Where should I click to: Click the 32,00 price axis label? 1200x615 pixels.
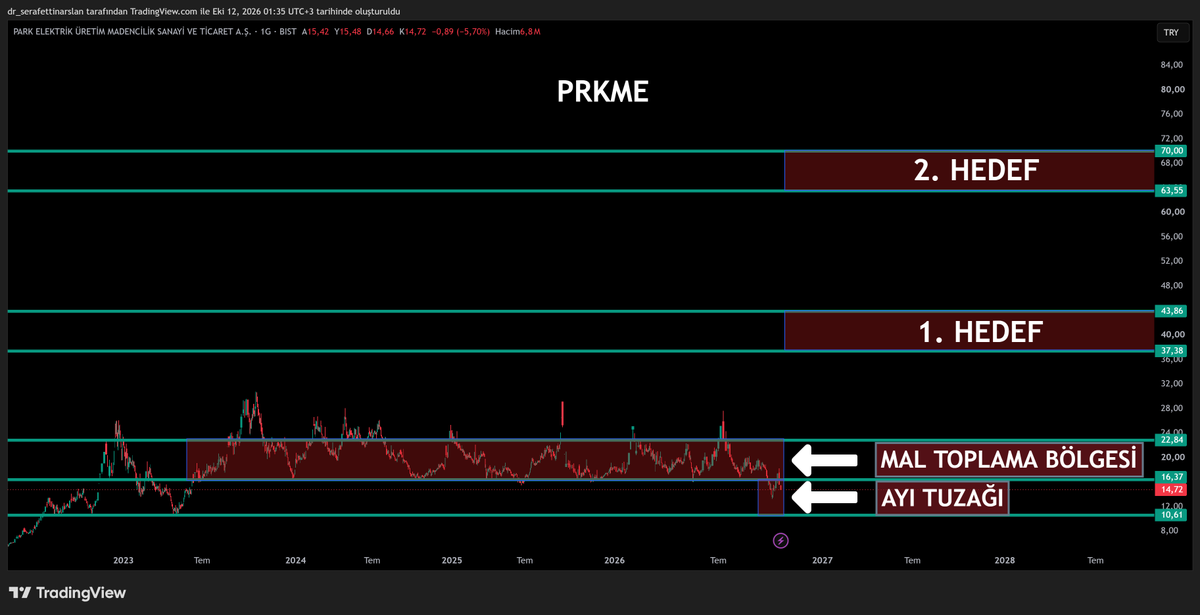pos(1172,383)
